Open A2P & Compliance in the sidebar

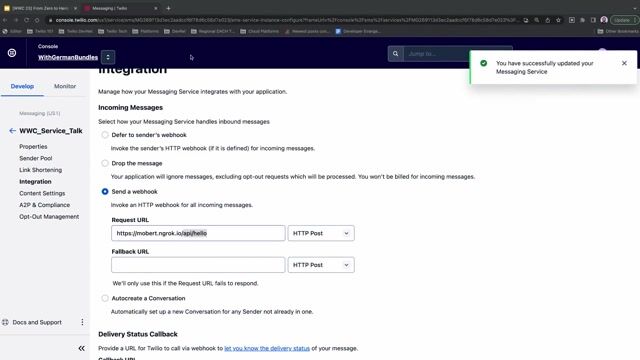pyautogui.click(x=44, y=205)
